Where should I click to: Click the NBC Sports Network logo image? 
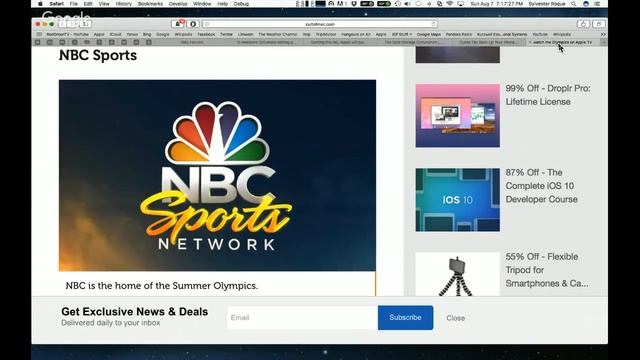[x=217, y=176]
